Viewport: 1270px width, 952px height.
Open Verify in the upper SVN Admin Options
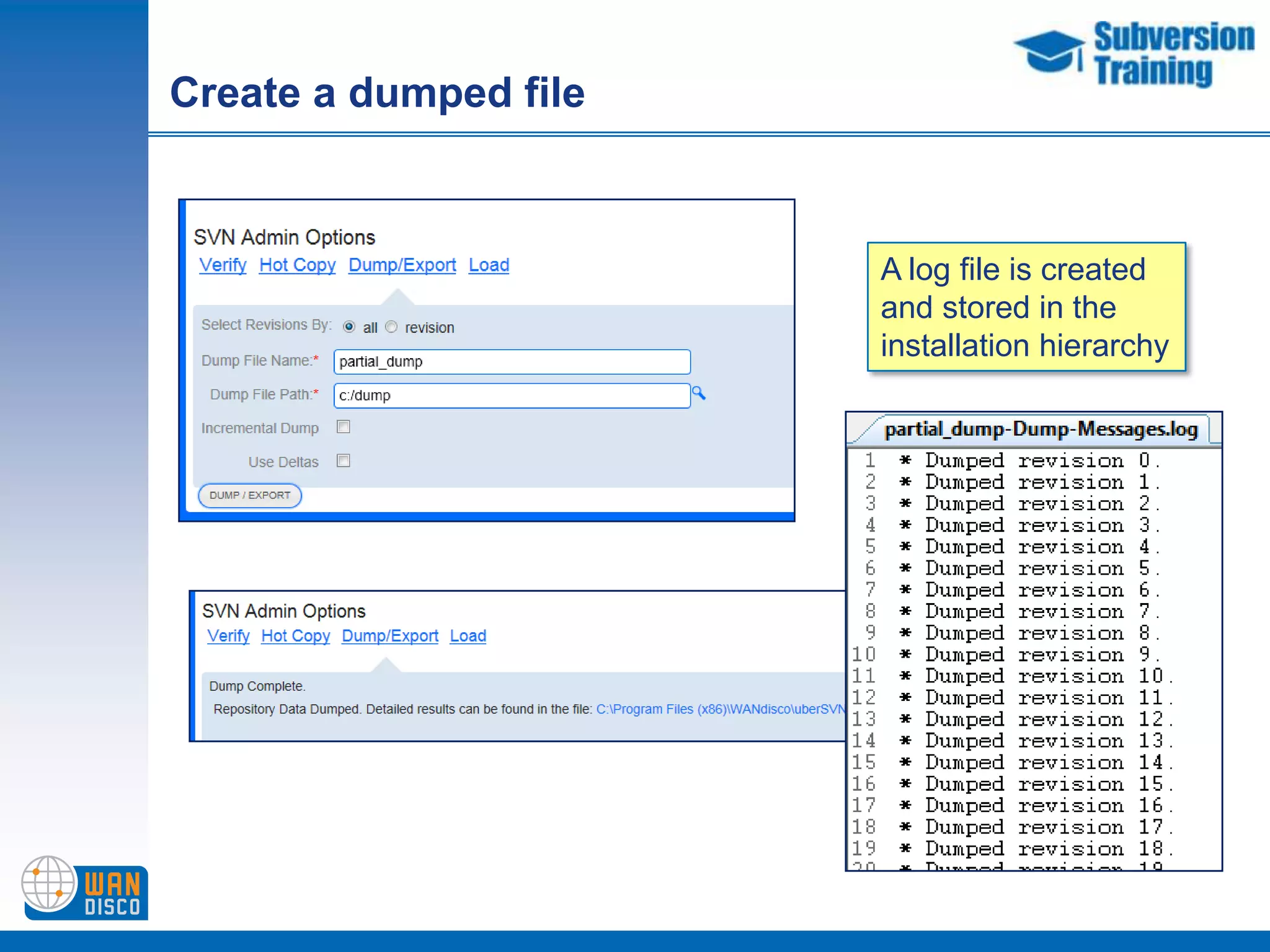pos(223,265)
